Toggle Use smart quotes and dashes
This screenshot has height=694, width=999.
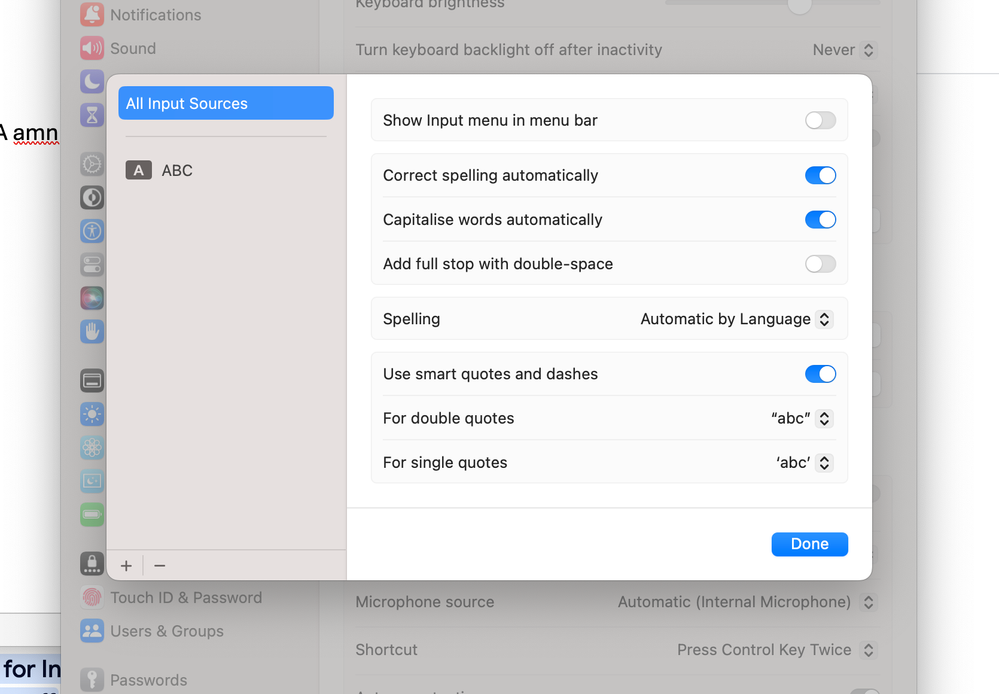pos(820,374)
